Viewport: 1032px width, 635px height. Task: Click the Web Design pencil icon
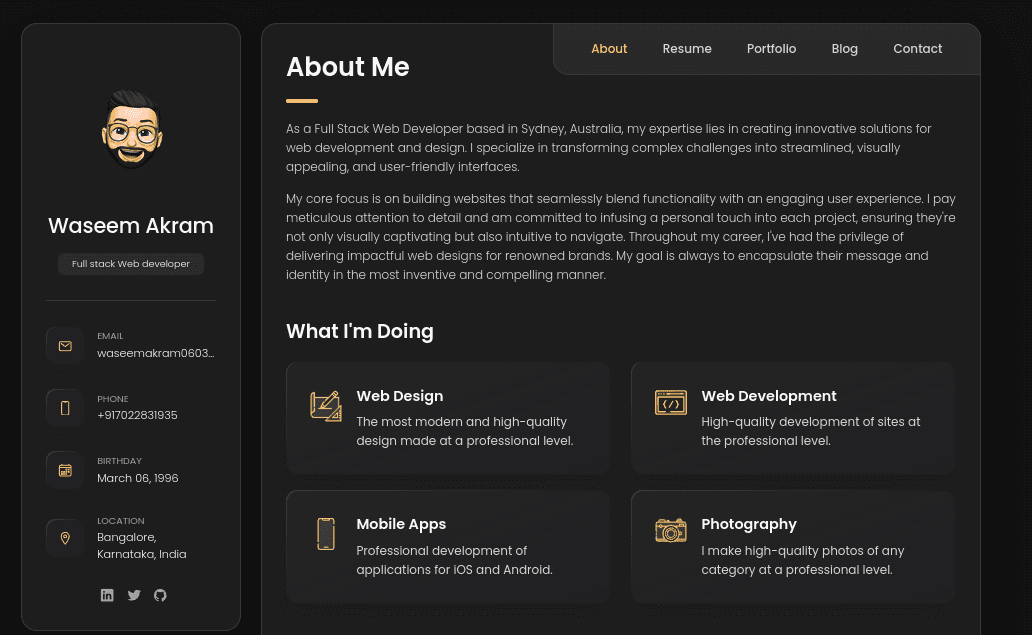point(326,406)
